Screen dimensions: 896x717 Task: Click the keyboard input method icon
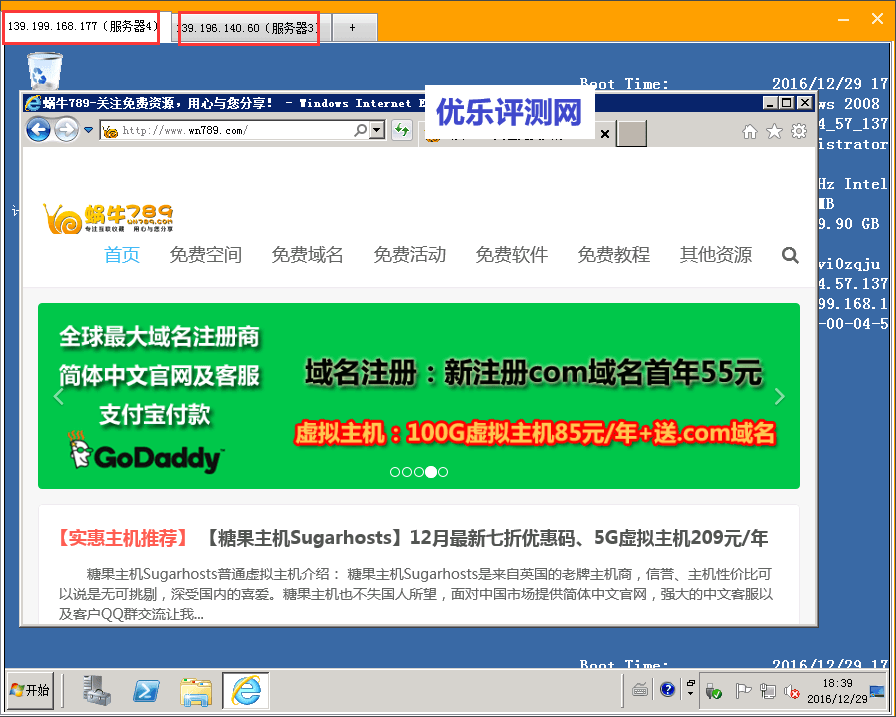pyautogui.click(x=640, y=690)
